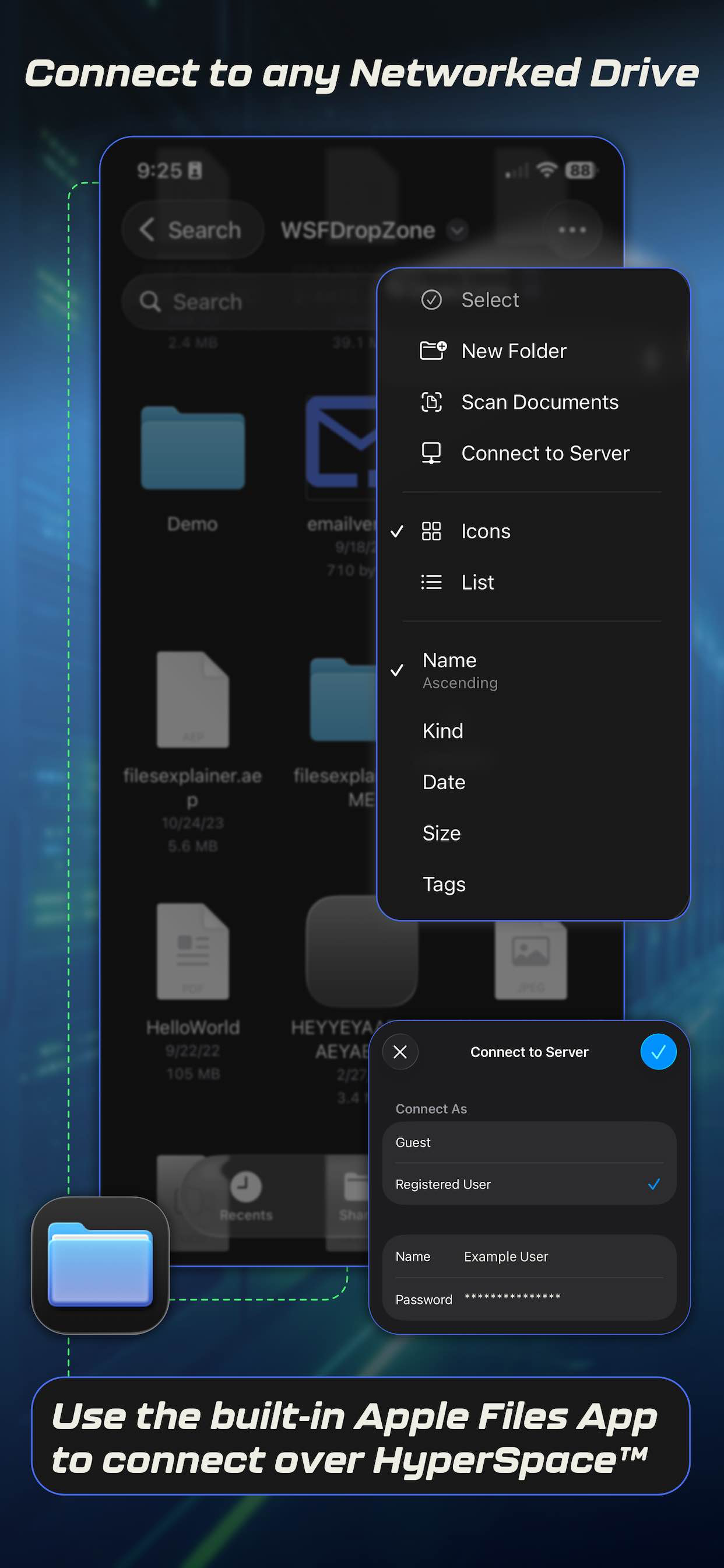Sort files by Tags

tap(533, 884)
